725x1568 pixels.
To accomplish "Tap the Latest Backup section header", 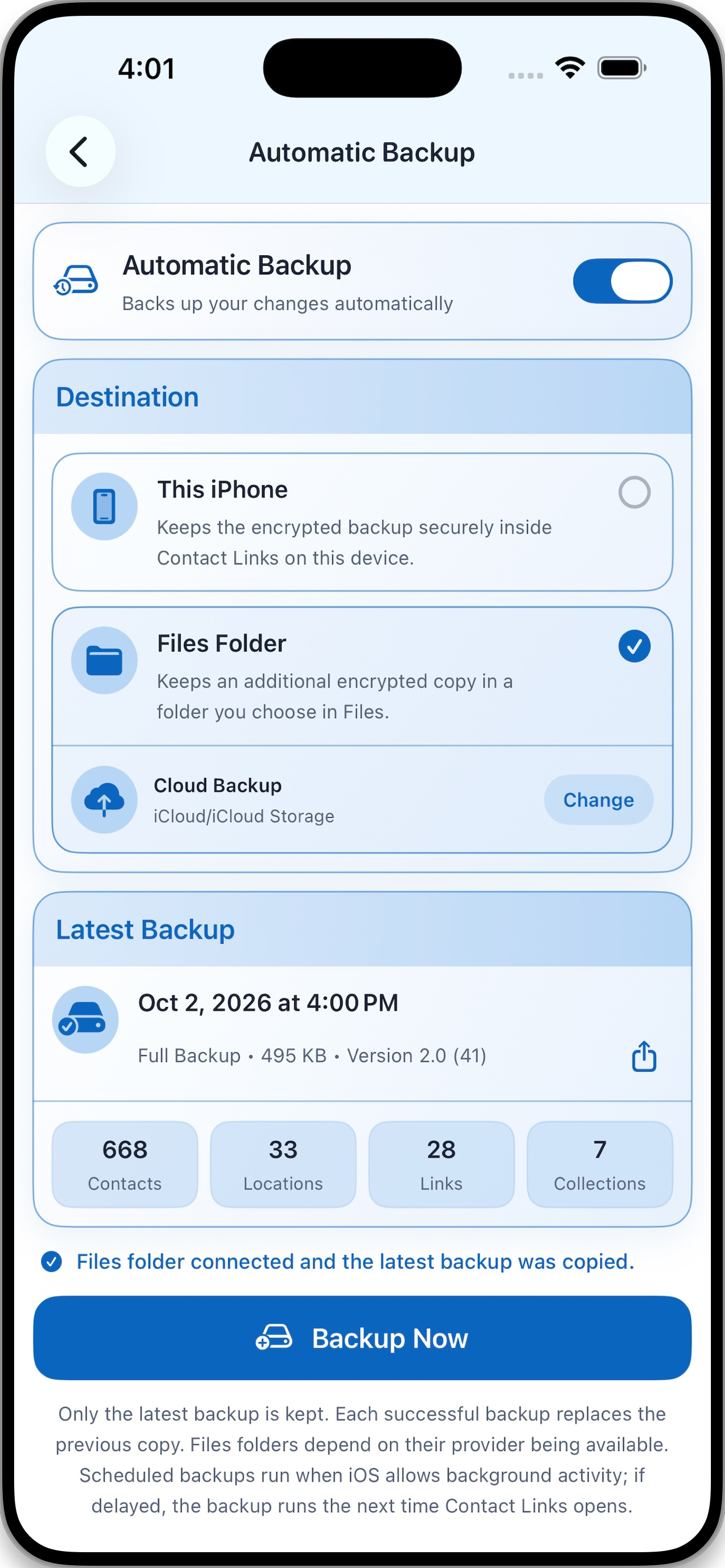I will click(x=362, y=930).
